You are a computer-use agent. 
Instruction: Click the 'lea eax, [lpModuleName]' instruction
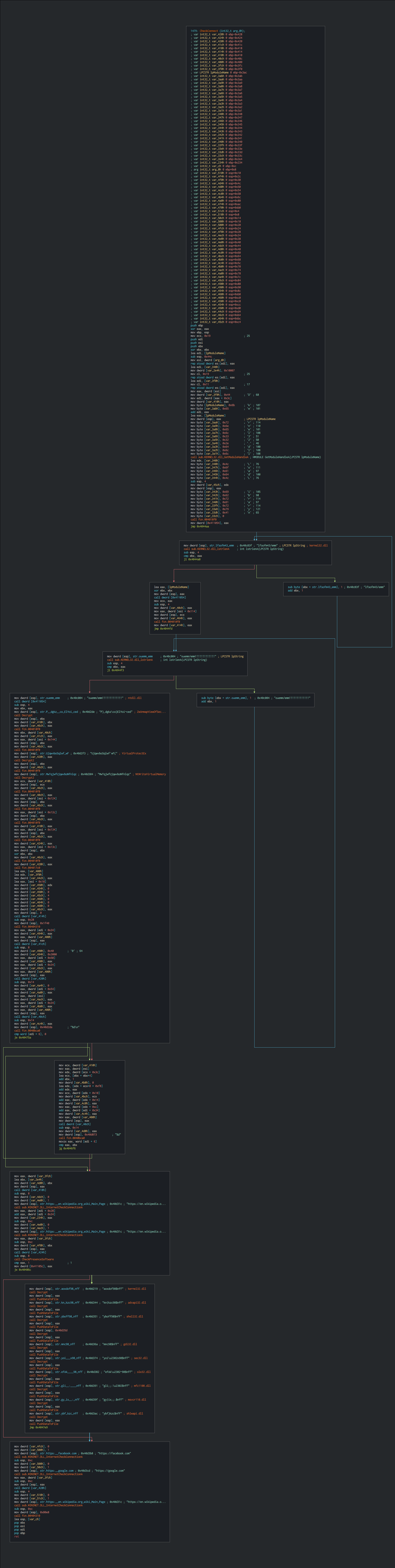[172, 587]
